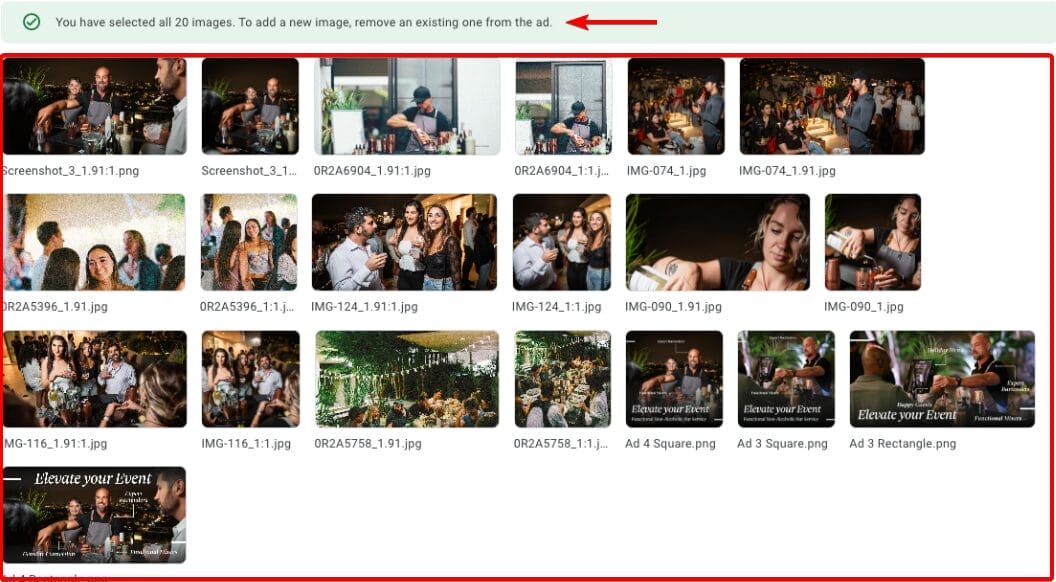
Task: Pick the Ad 3 Square.png thumbnail
Action: pyautogui.click(x=786, y=379)
